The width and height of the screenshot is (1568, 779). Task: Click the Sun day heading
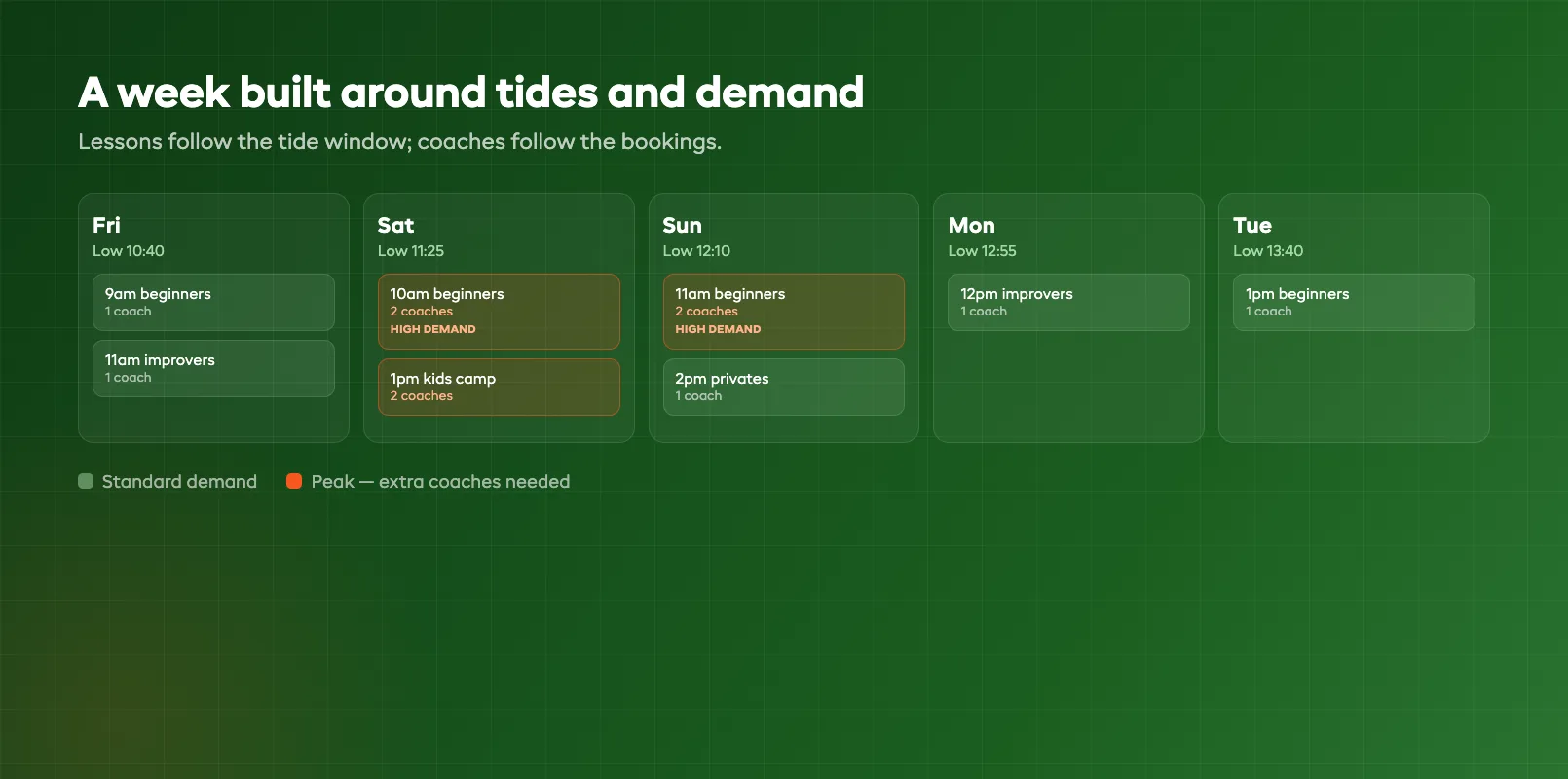(682, 225)
